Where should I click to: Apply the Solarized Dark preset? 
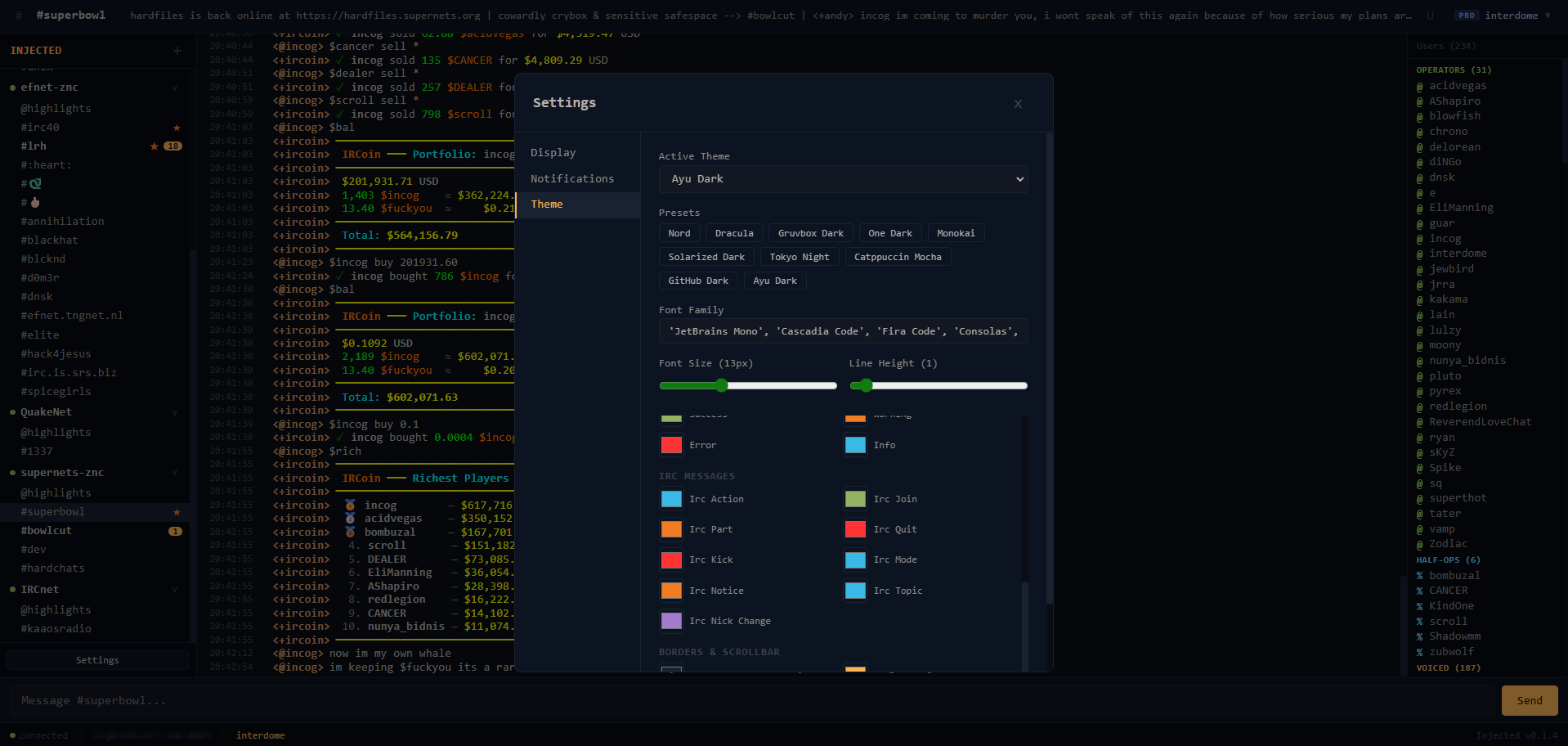pos(706,257)
